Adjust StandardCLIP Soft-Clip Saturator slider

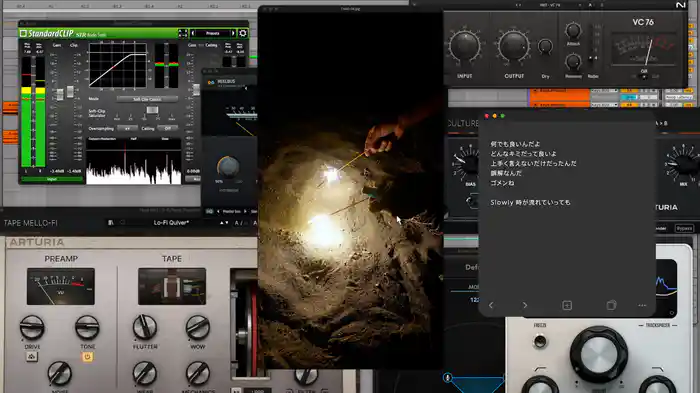click(152, 110)
